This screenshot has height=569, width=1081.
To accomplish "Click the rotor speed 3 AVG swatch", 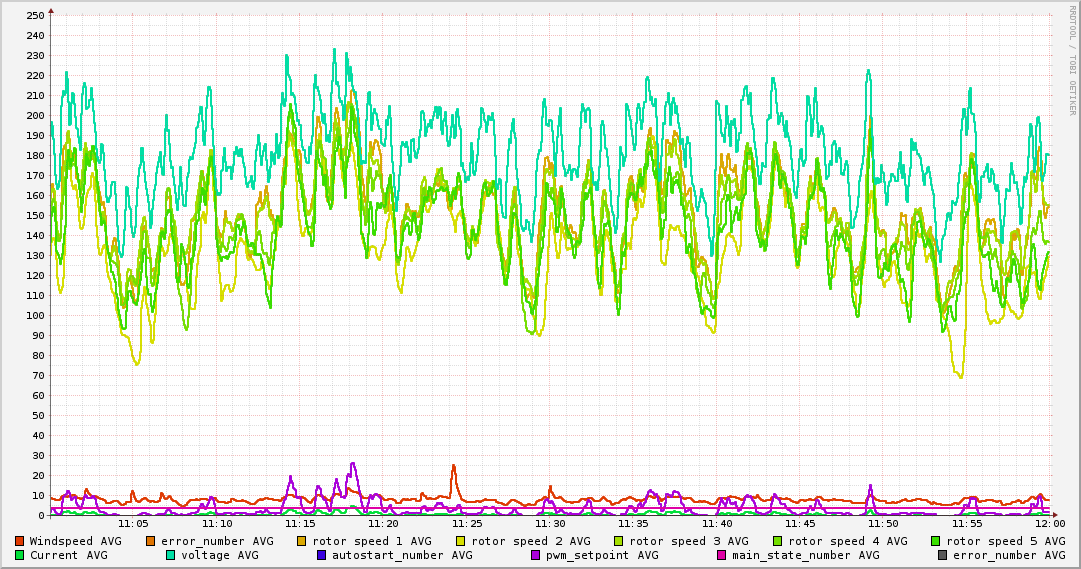I will 619,541.
